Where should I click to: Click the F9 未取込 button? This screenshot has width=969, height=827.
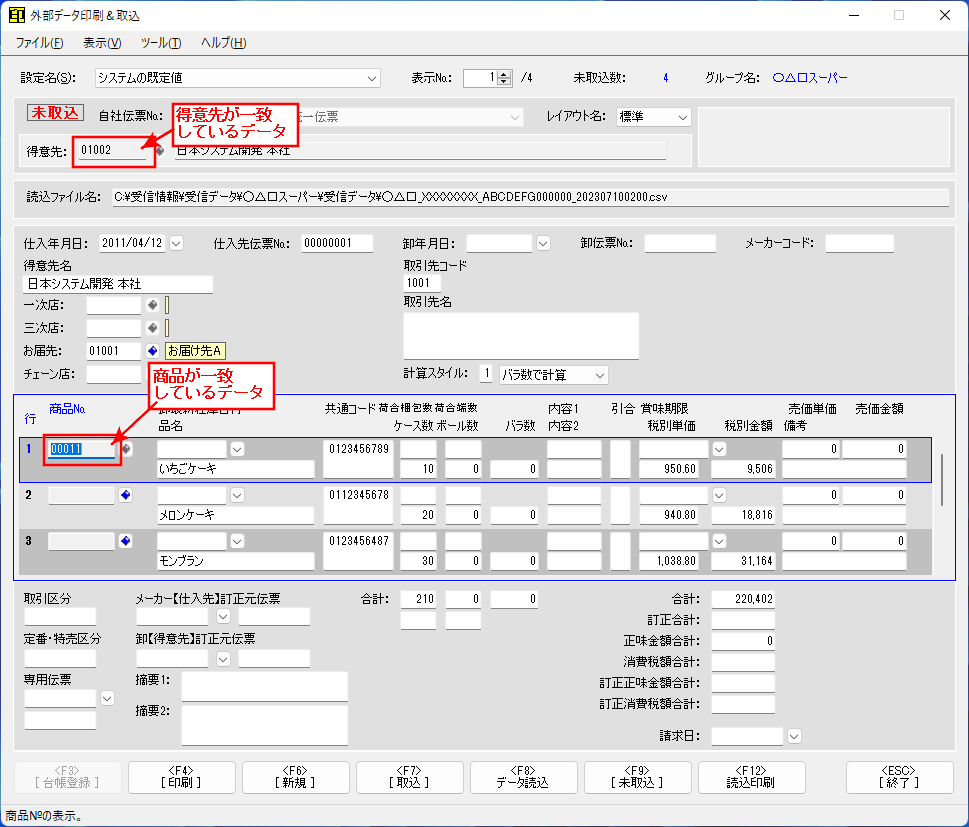point(637,777)
